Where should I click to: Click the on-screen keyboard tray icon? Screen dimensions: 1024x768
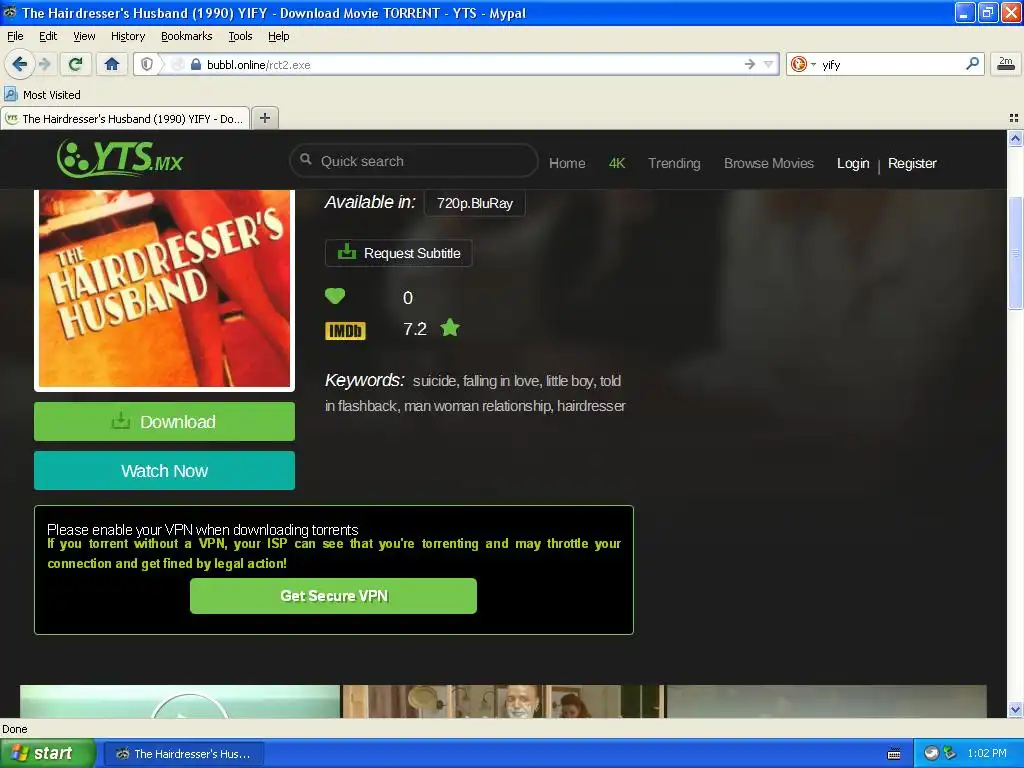click(894, 754)
